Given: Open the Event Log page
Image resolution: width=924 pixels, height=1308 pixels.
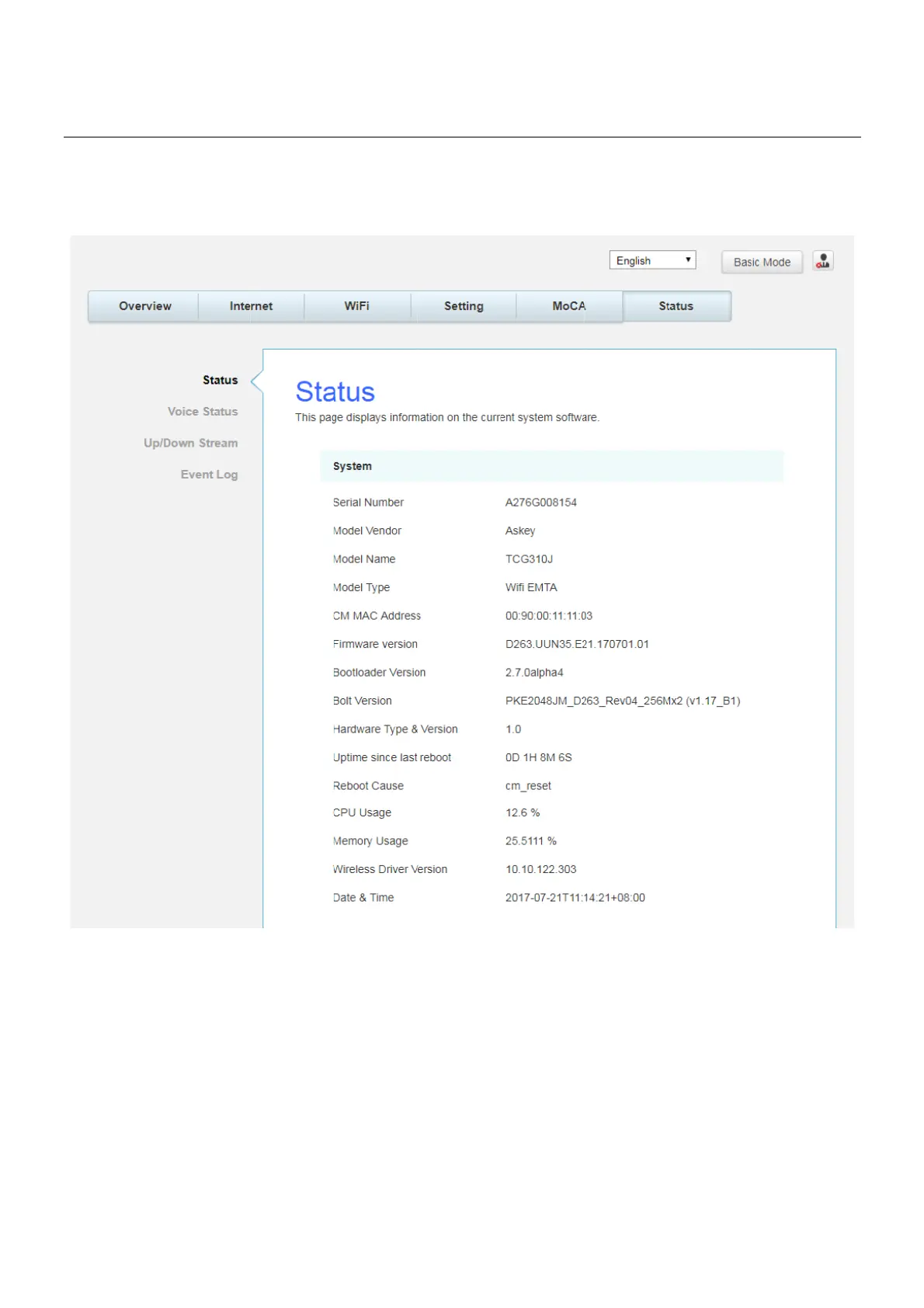Looking at the screenshot, I should [209, 475].
